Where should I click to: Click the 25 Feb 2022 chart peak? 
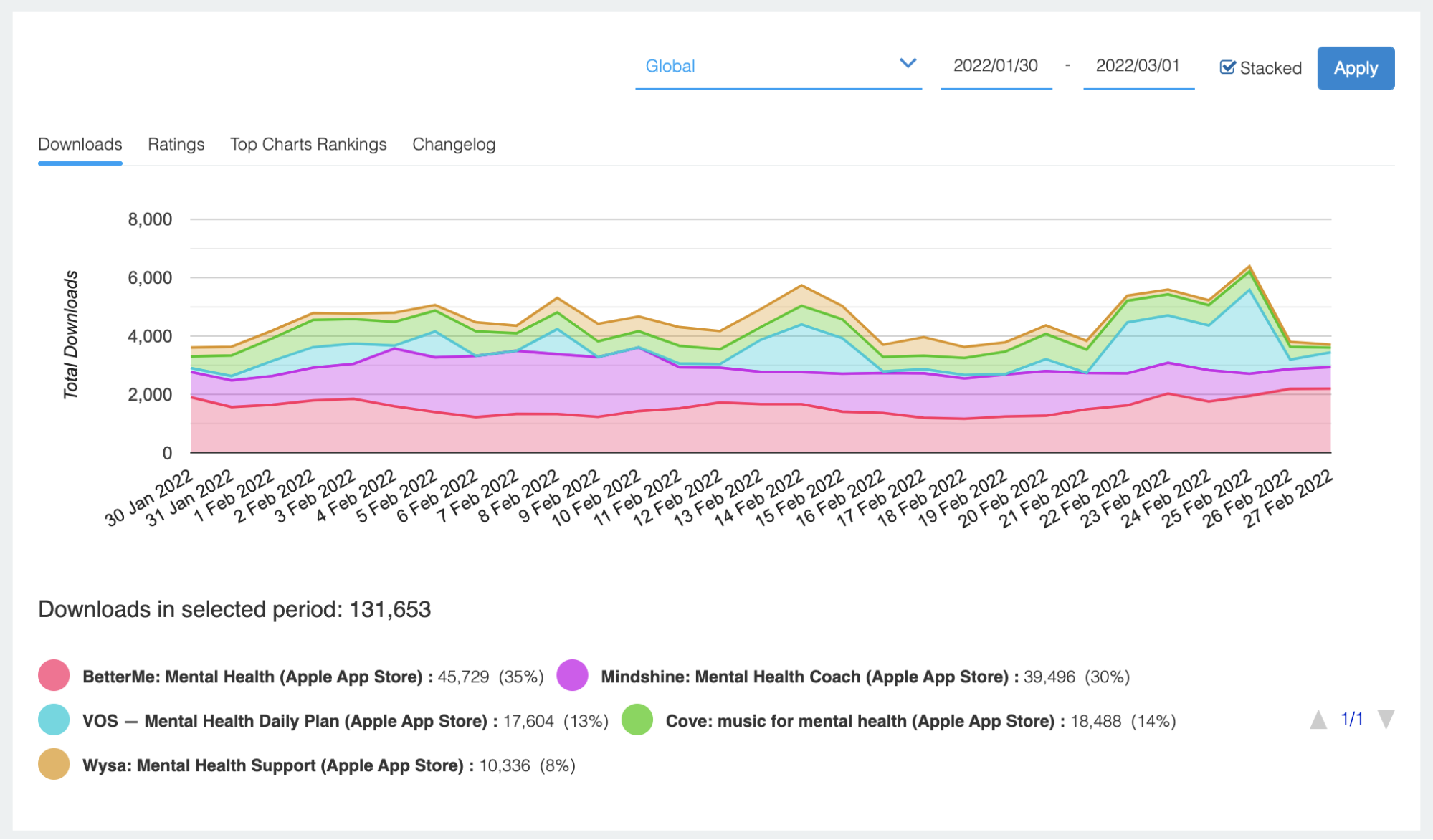click(x=1249, y=267)
